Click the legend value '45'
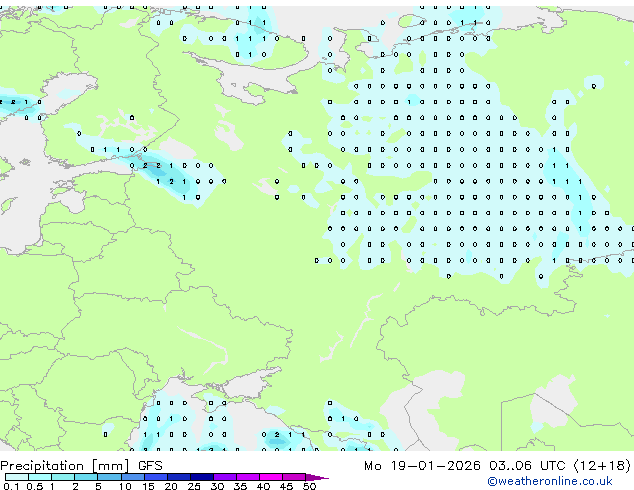The width and height of the screenshot is (634, 490). click(x=287, y=486)
